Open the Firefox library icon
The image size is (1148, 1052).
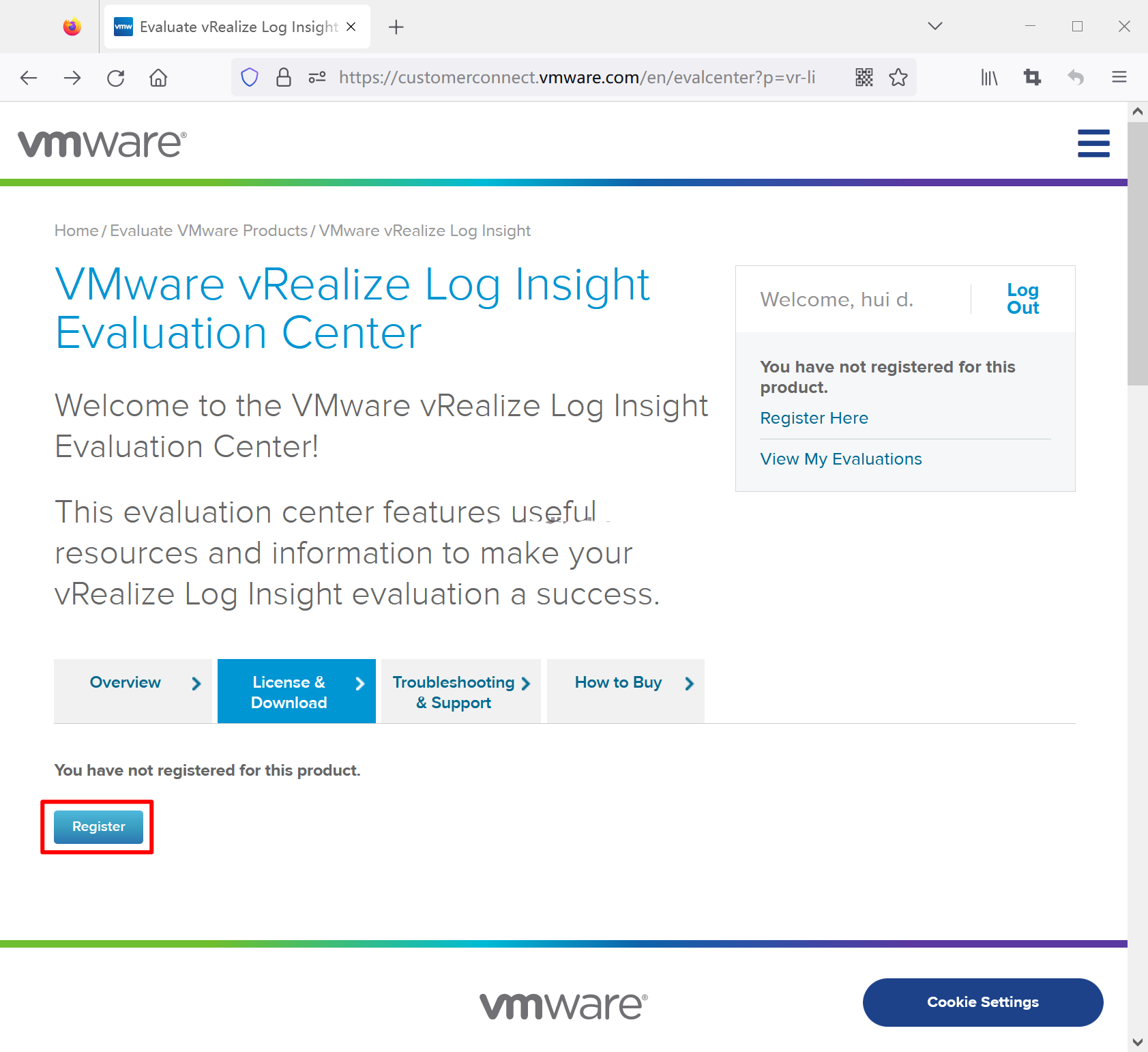[989, 78]
